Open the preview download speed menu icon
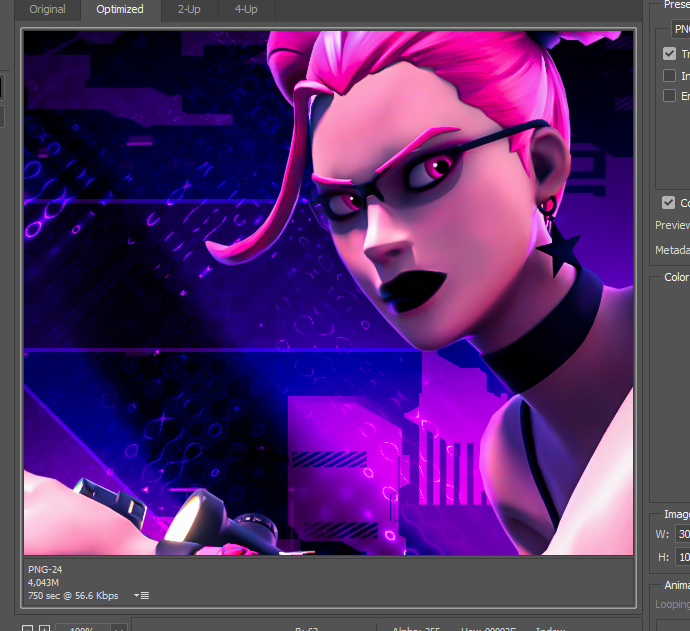Image resolution: width=690 pixels, height=631 pixels. point(142,595)
